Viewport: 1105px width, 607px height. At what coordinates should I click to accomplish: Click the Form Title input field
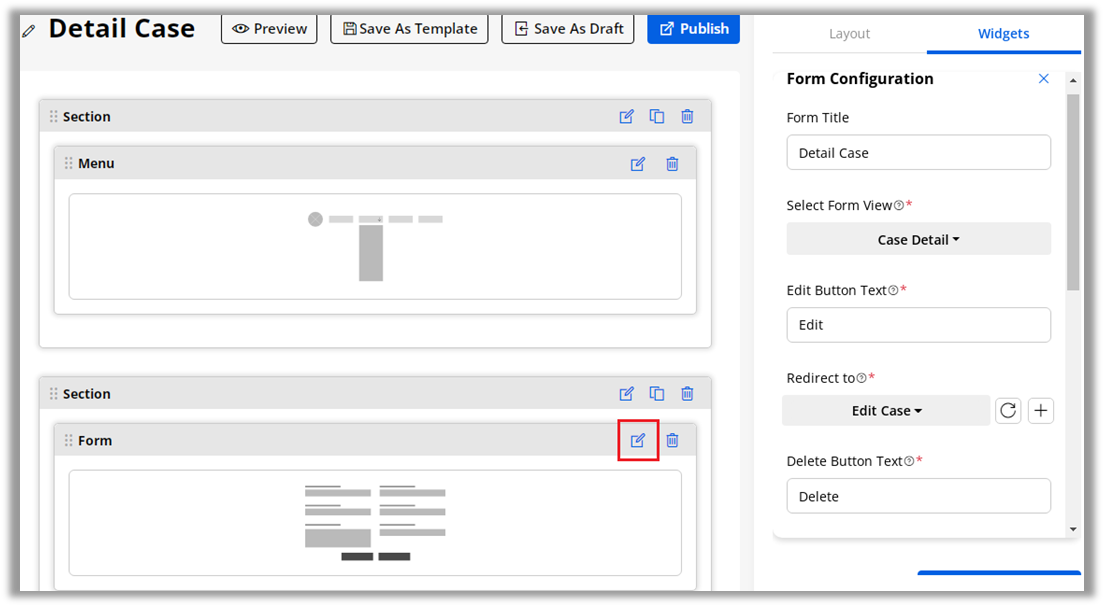click(918, 153)
